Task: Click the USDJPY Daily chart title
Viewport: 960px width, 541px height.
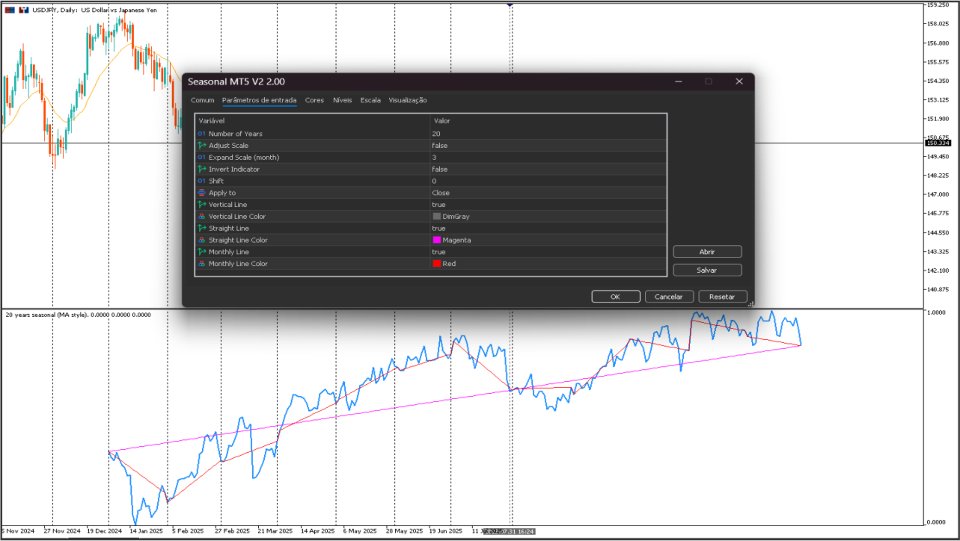Action: pyautogui.click(x=94, y=10)
